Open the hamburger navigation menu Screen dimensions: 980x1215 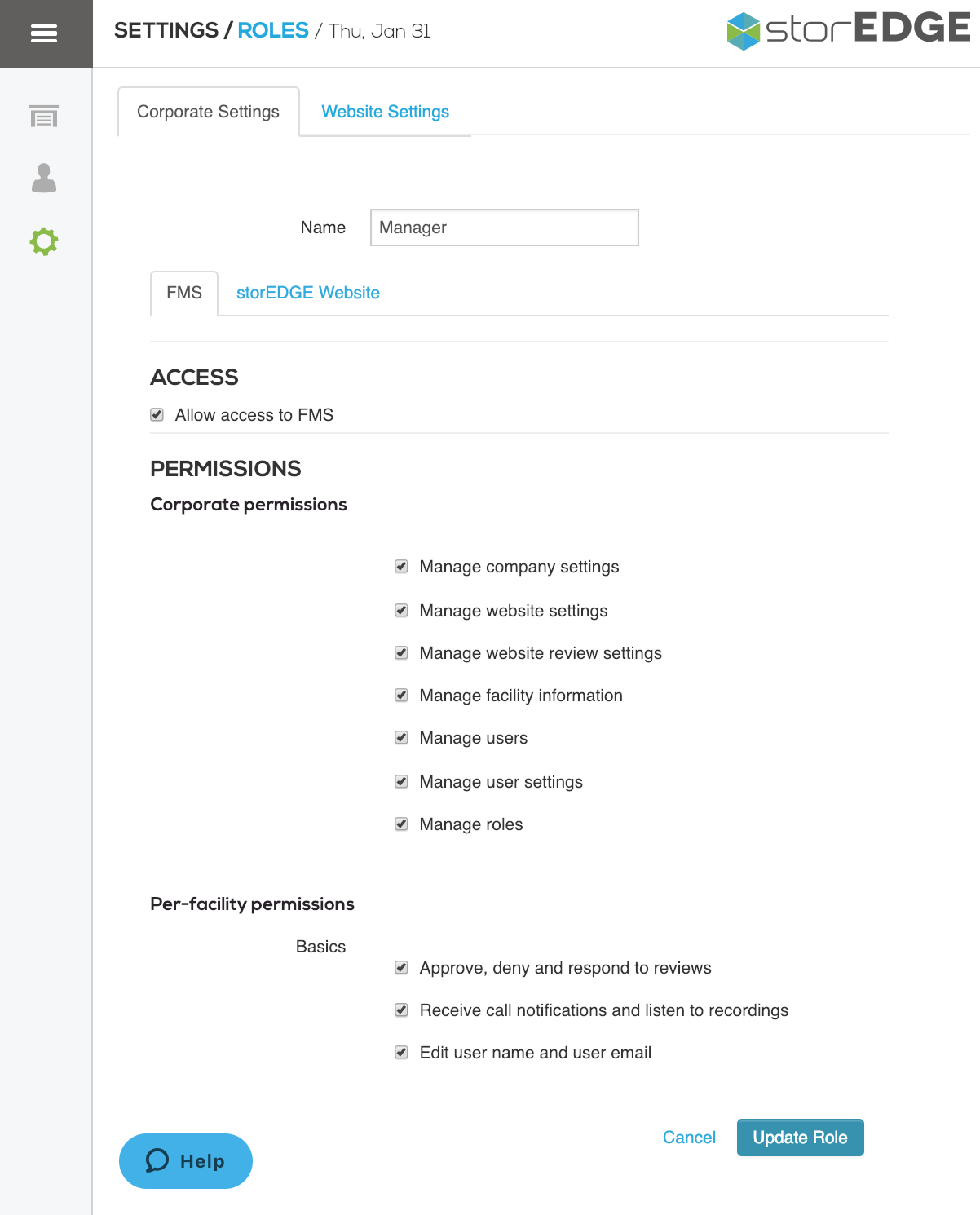click(x=45, y=33)
